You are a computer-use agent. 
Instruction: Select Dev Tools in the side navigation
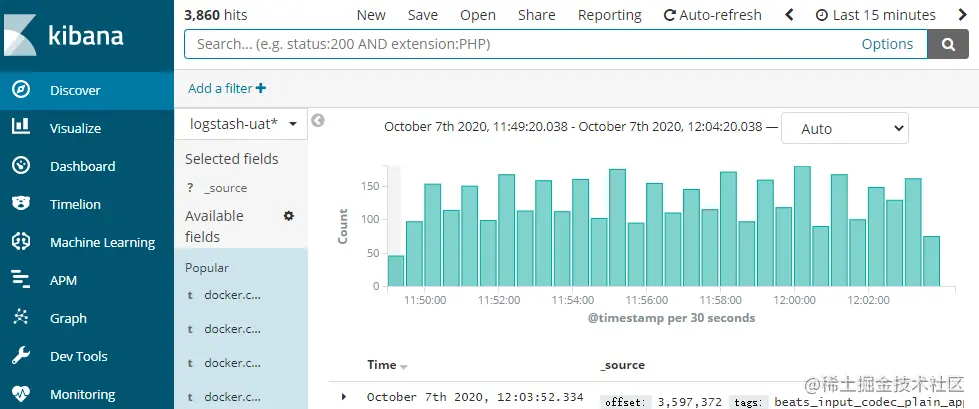pos(79,357)
